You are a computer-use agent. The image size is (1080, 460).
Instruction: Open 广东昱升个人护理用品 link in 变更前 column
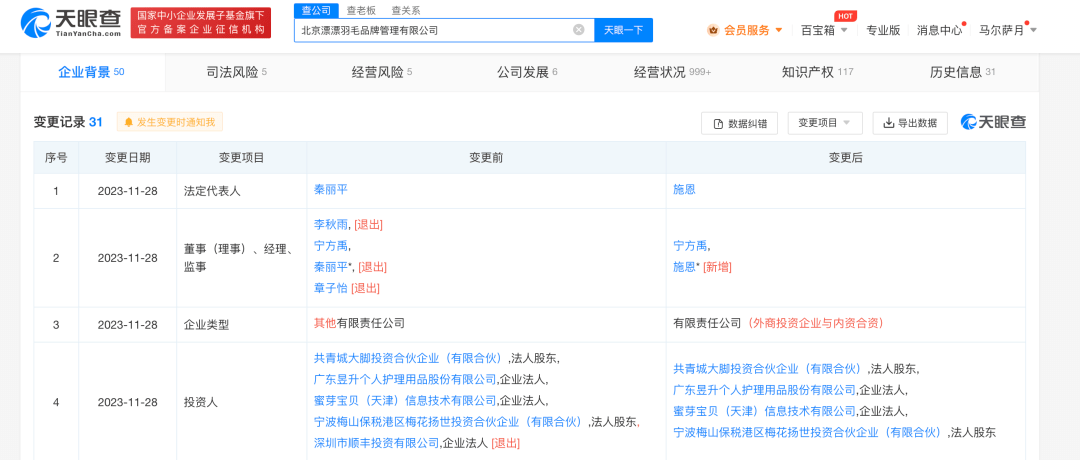[x=405, y=379]
